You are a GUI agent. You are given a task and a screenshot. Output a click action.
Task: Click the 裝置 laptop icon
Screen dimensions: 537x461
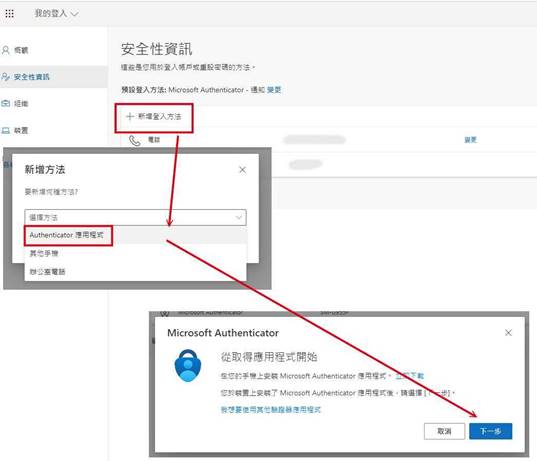click(5, 130)
